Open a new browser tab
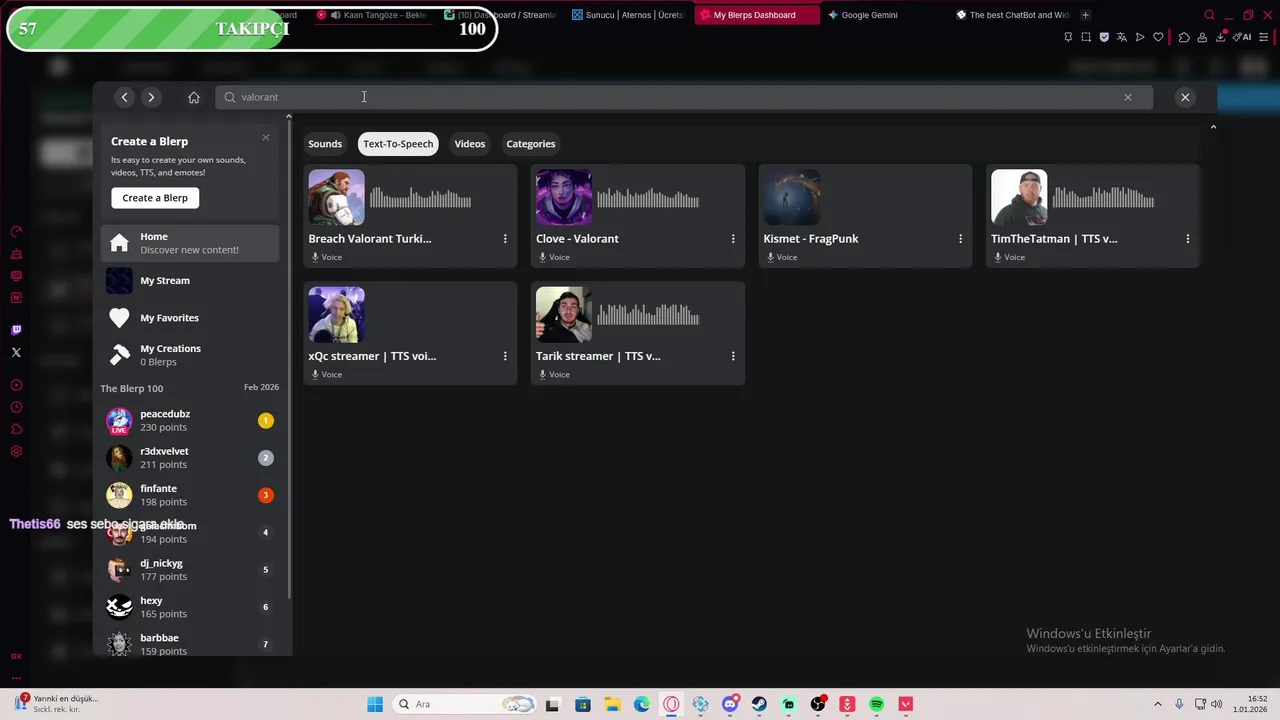The height and width of the screenshot is (720, 1280). (x=1086, y=15)
